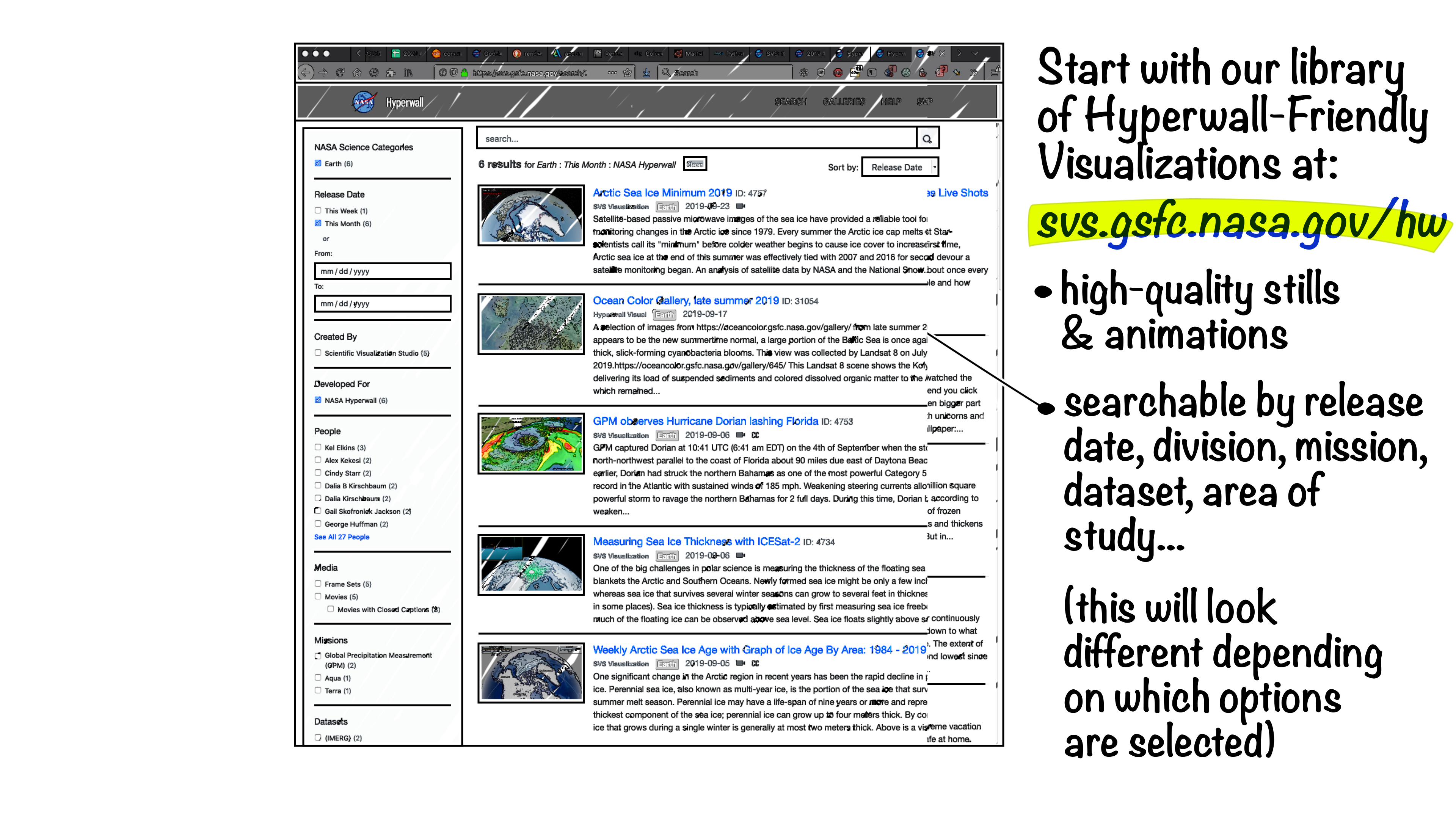
Task: Click the See All 27 People link
Action: [x=341, y=537]
